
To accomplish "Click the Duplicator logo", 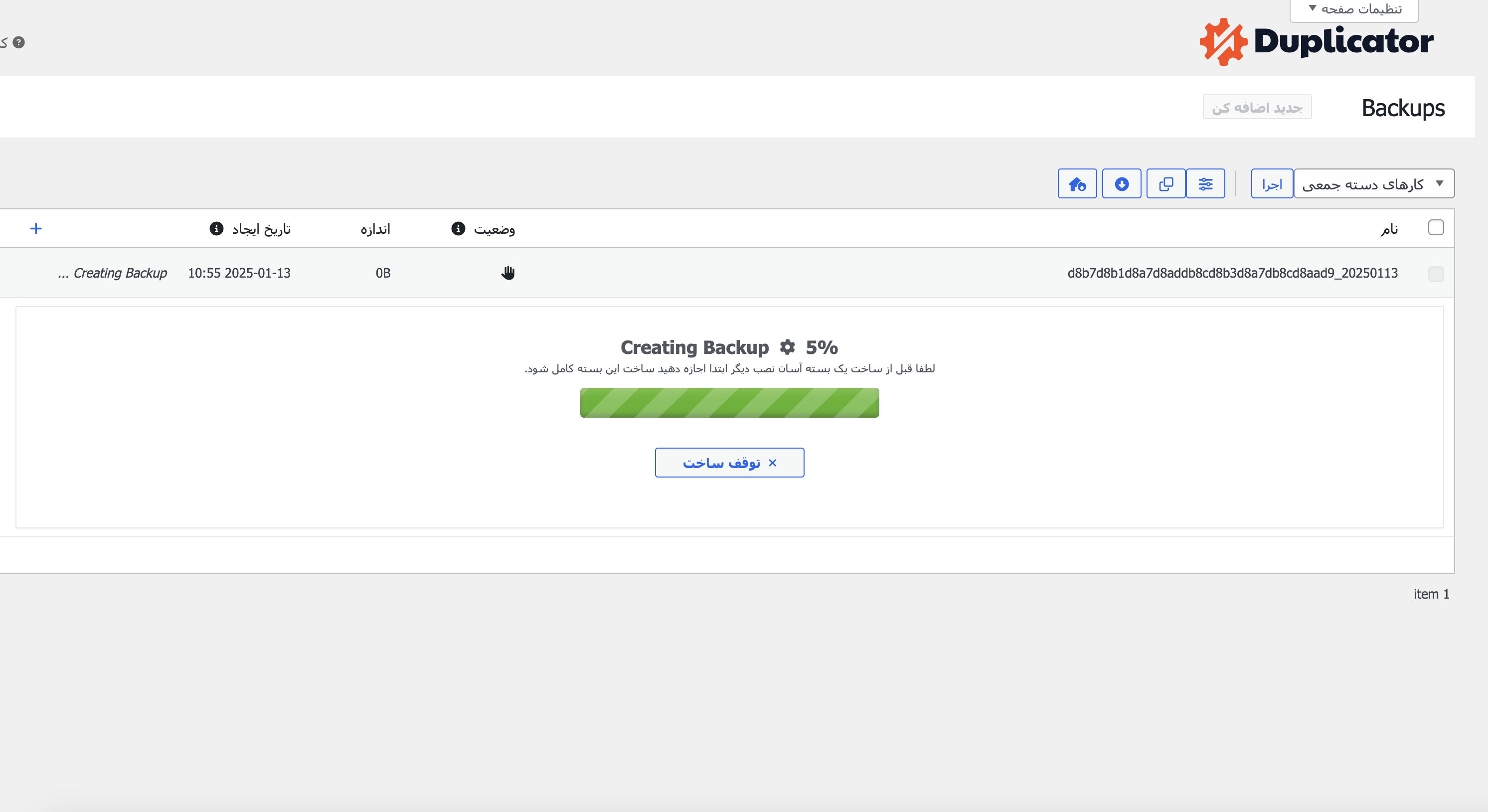I will click(x=1317, y=41).
